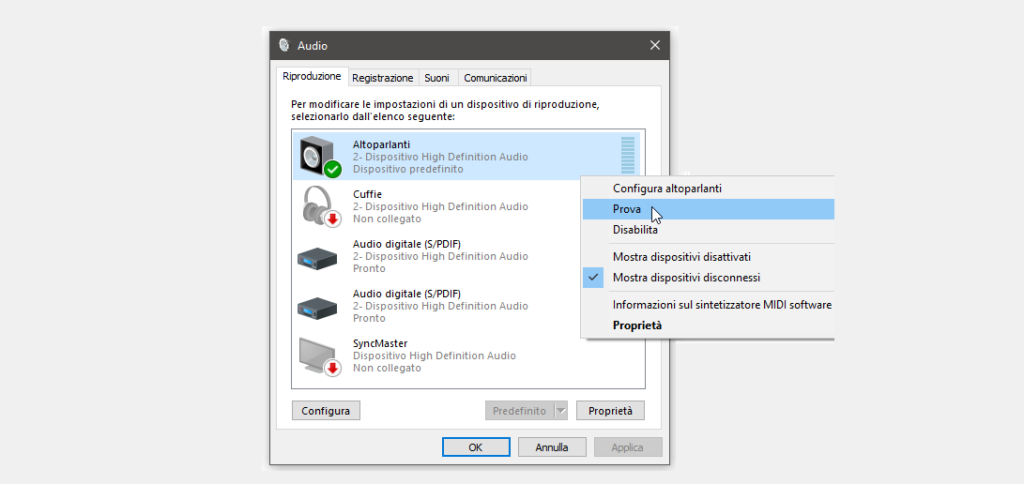Expand the Predefinito dropdown arrow

tap(561, 411)
